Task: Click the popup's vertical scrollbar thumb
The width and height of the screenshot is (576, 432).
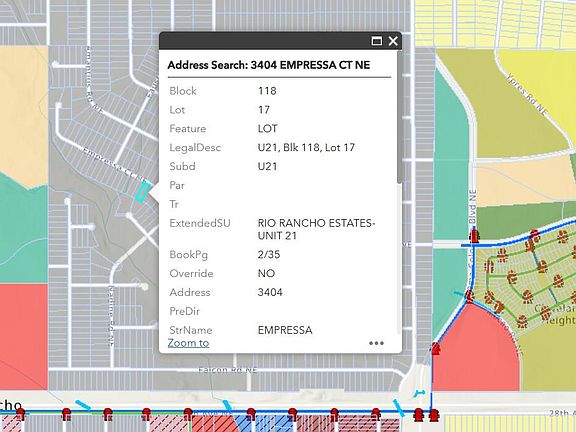Action: tap(399, 117)
